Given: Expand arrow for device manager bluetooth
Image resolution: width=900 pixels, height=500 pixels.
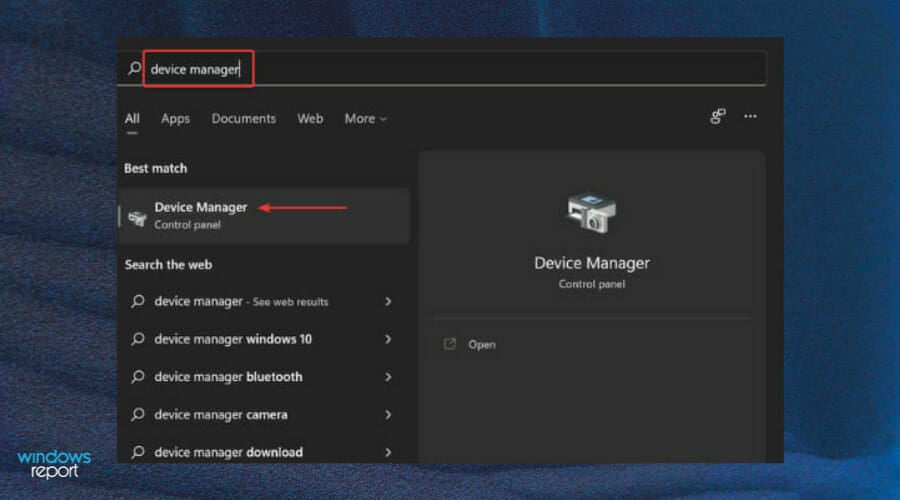Looking at the screenshot, I should 388,377.
